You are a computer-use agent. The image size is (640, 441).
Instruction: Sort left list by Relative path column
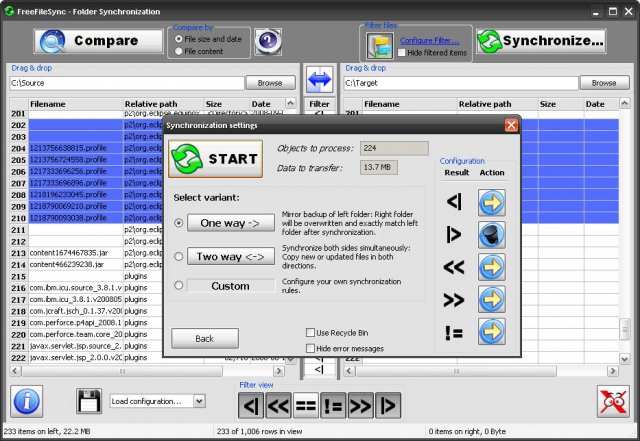(163, 104)
